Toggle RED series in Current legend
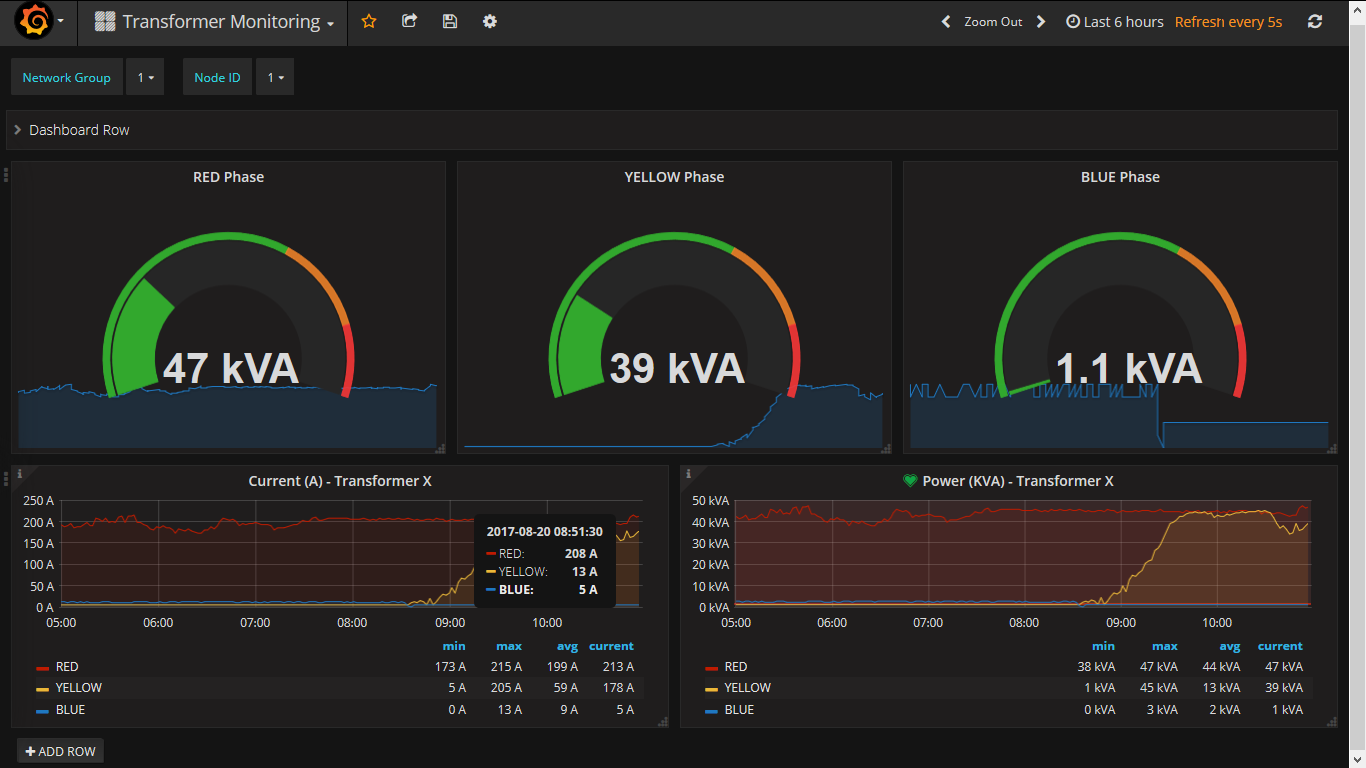1366x768 pixels. [x=67, y=667]
